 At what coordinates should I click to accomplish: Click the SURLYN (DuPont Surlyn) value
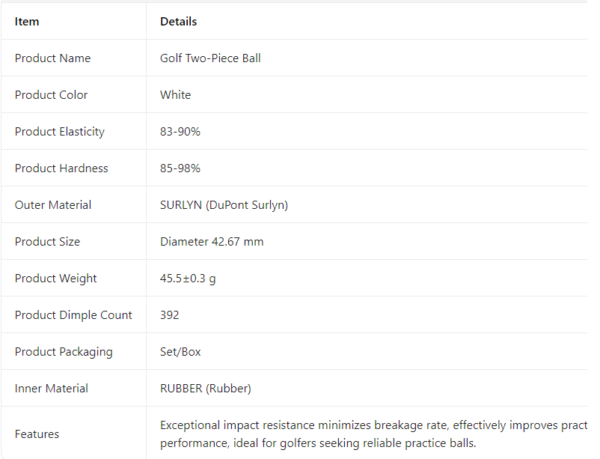click(x=224, y=205)
